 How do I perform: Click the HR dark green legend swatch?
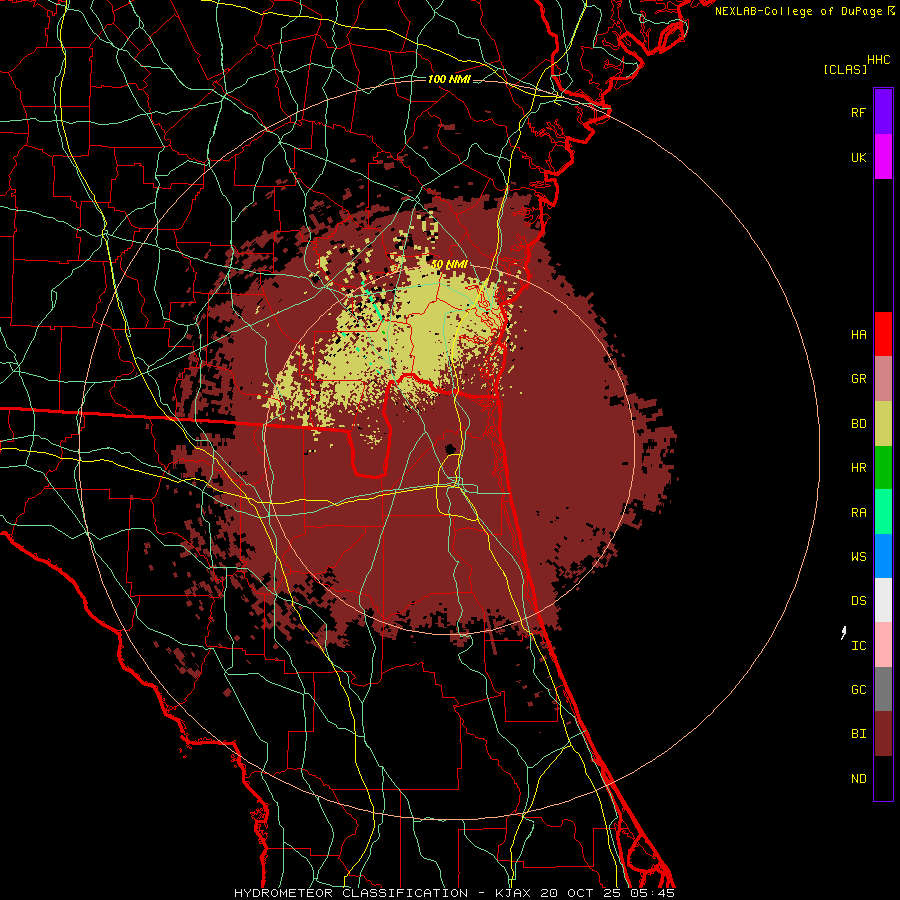[883, 468]
